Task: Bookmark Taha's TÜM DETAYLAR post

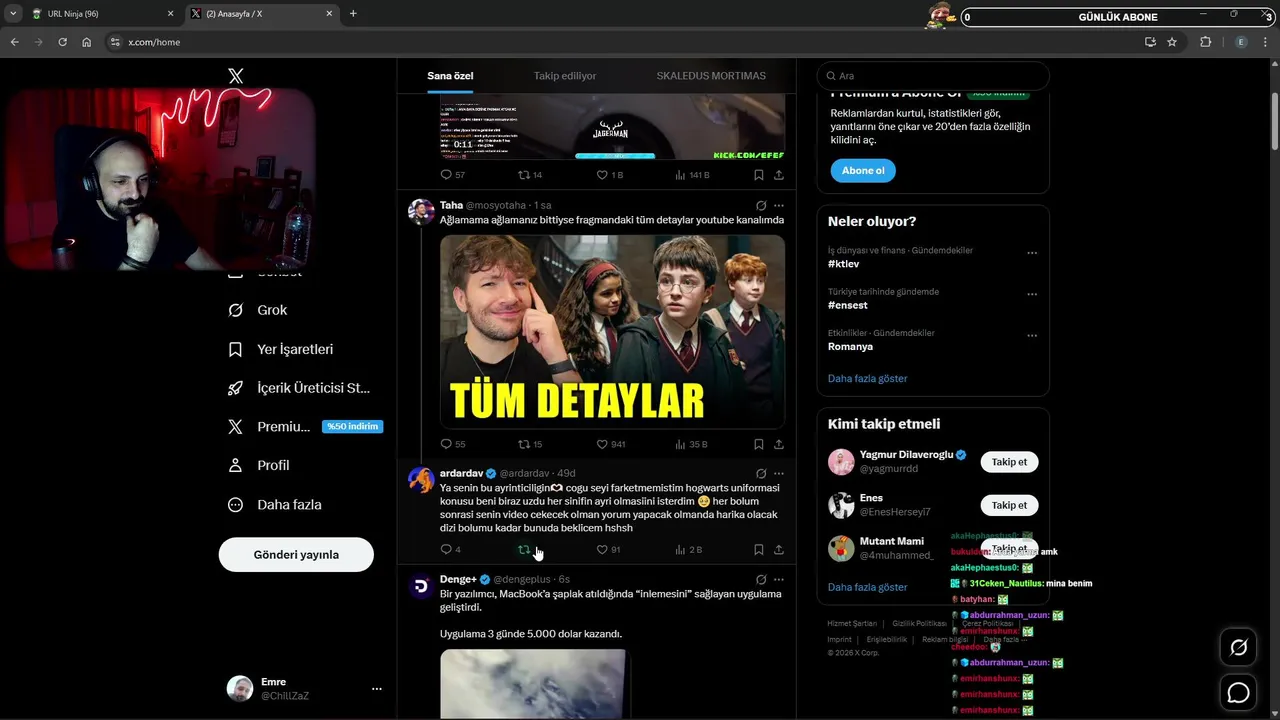Action: (x=759, y=444)
